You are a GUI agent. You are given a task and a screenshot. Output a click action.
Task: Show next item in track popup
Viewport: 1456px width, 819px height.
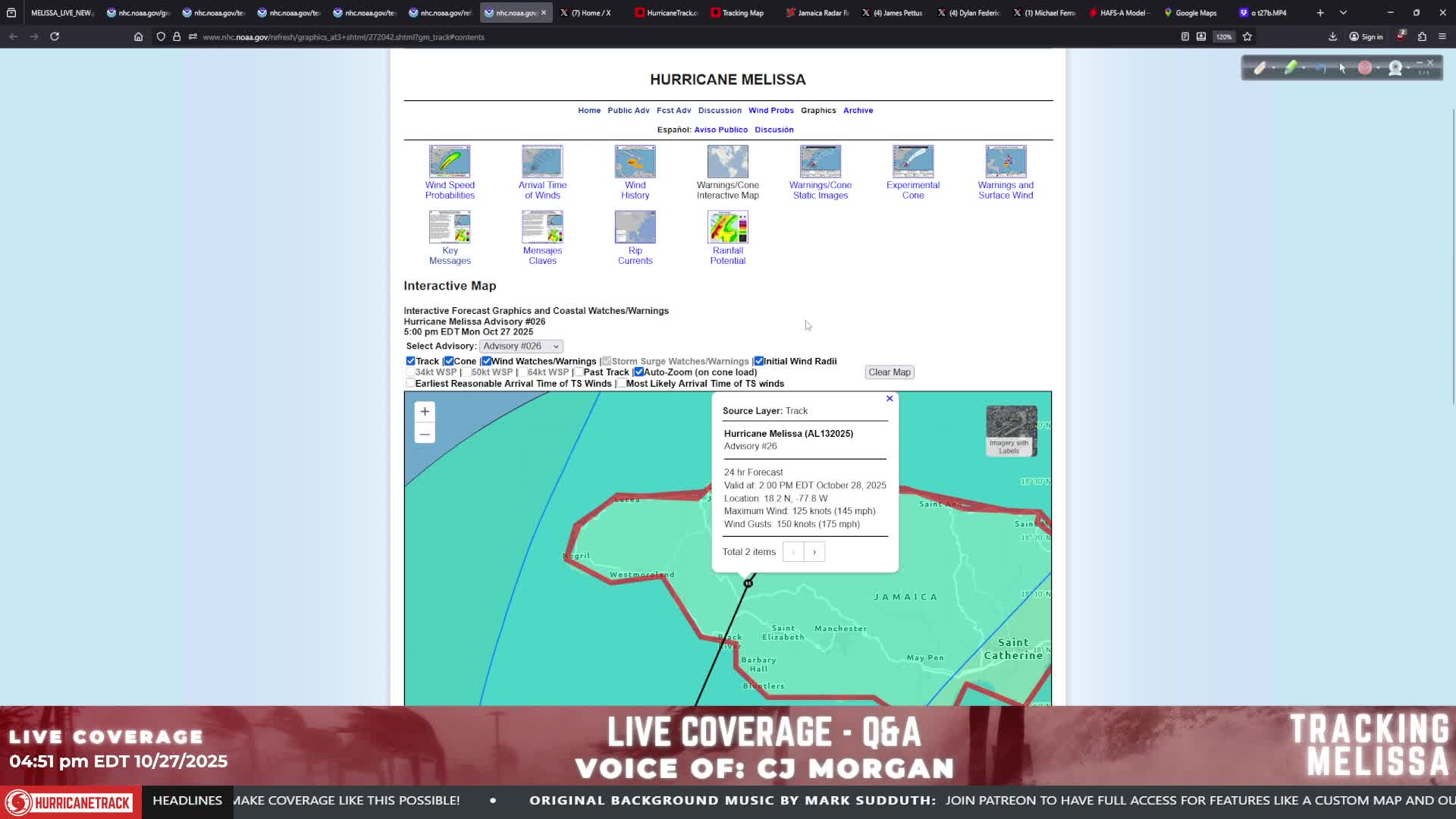click(x=814, y=552)
